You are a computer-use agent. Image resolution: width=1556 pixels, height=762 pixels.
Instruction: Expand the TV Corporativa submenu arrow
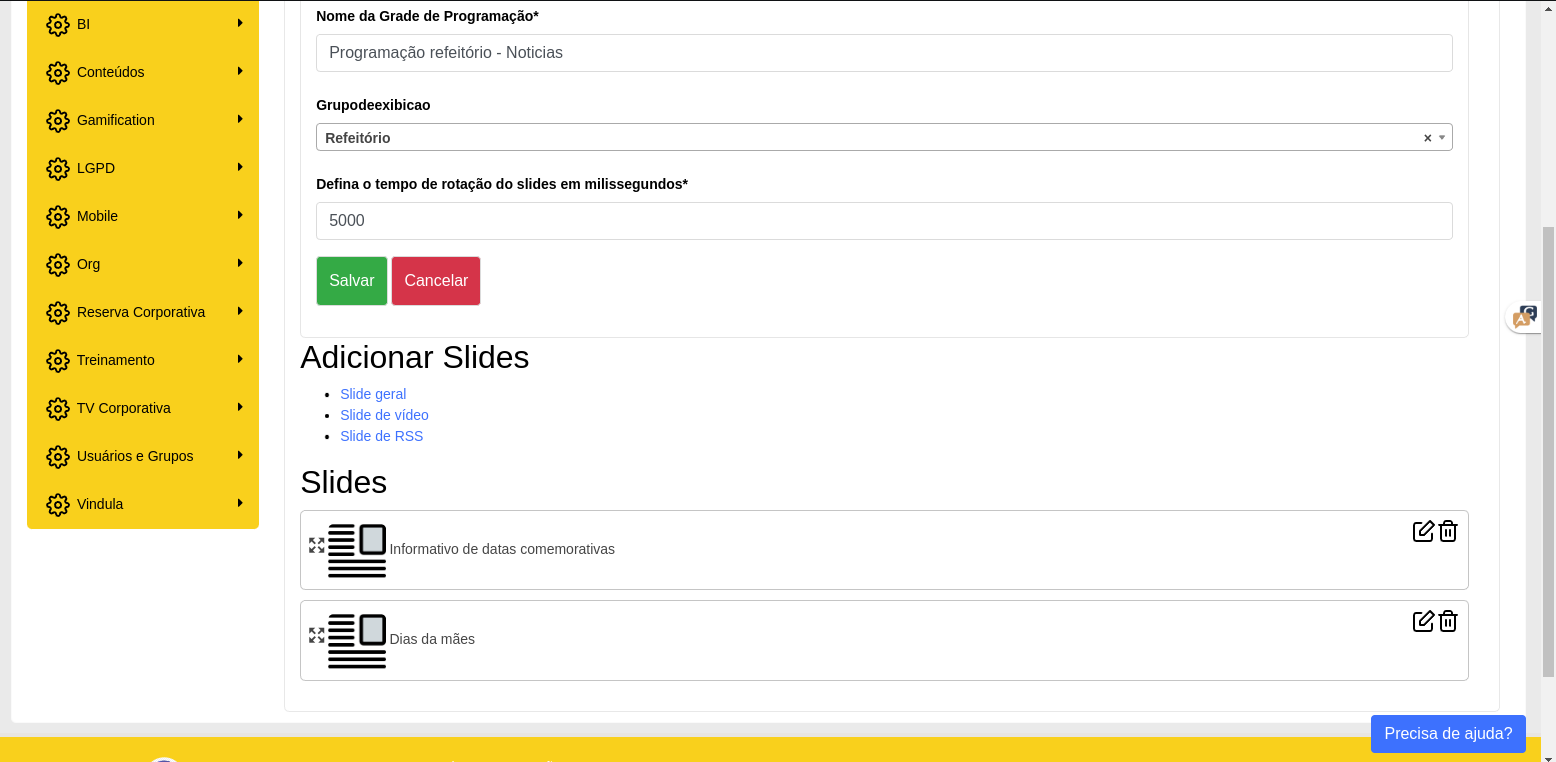pos(240,407)
